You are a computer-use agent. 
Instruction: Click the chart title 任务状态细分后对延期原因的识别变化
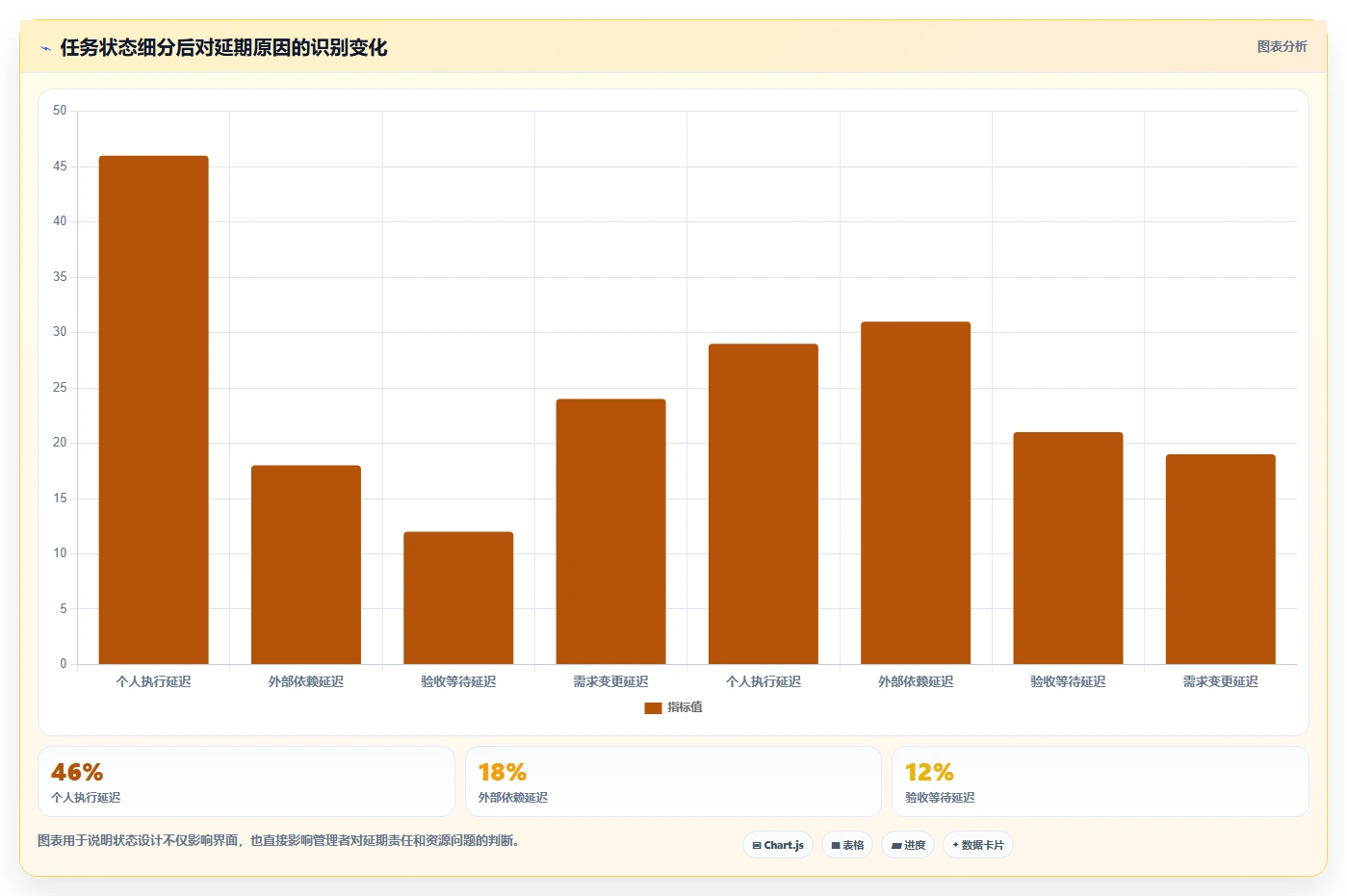coord(223,47)
